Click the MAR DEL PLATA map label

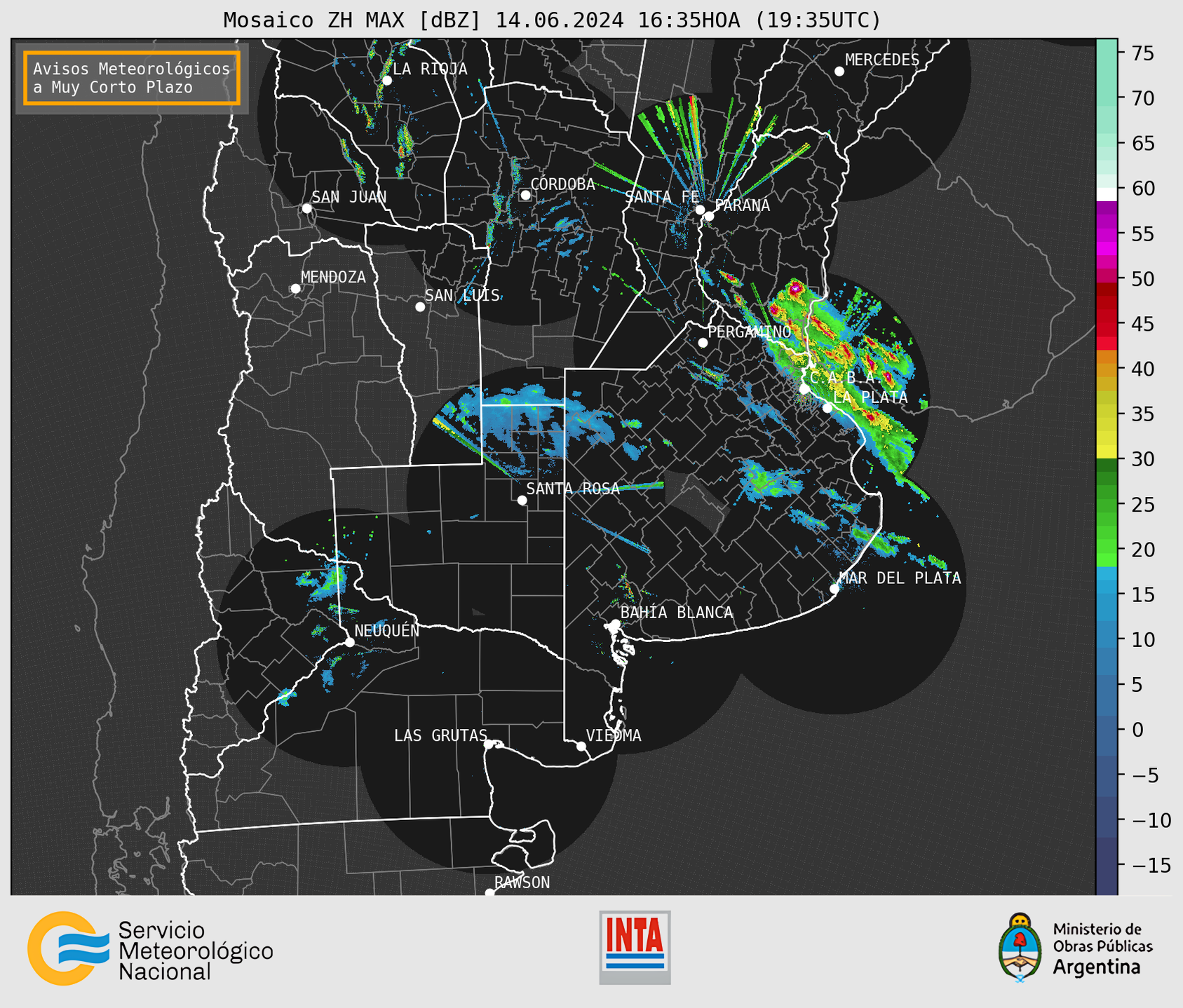(900, 578)
